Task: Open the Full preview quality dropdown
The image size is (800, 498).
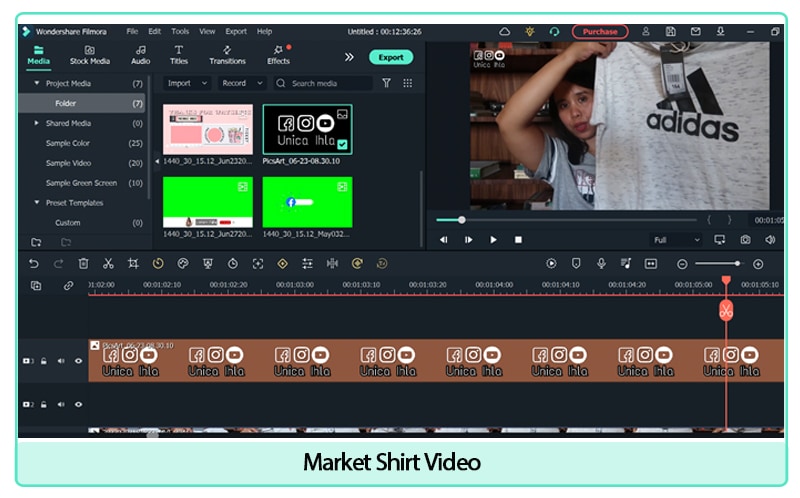Action: click(677, 240)
